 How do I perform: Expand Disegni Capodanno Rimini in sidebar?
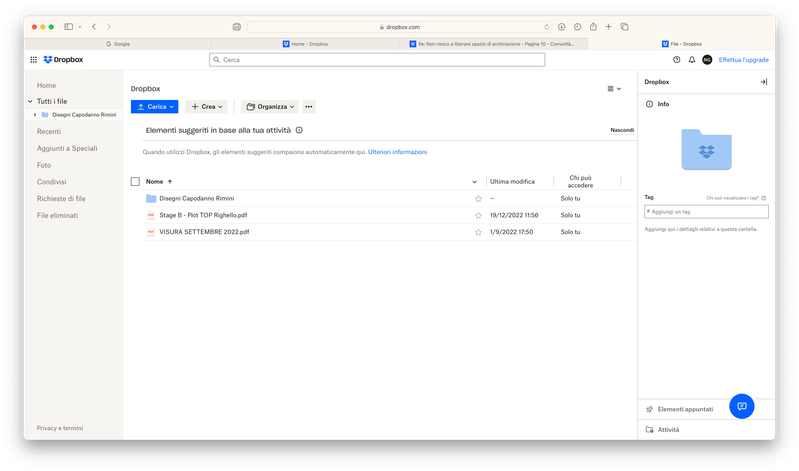[35, 115]
